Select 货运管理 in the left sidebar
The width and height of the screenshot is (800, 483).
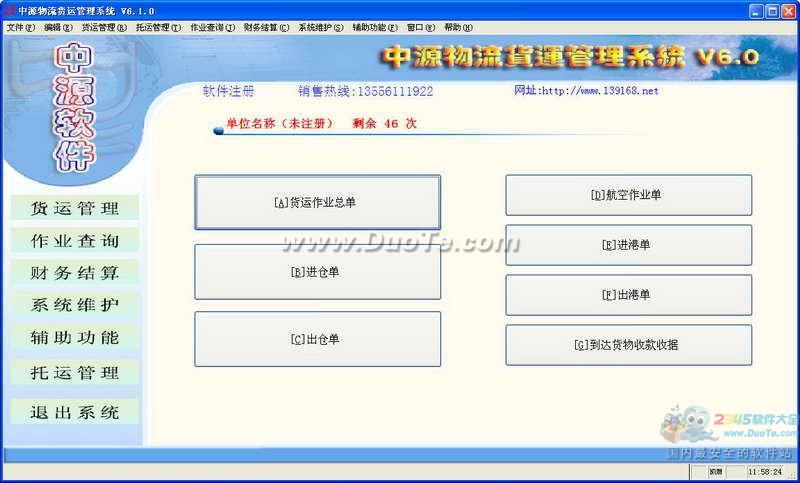[75, 208]
